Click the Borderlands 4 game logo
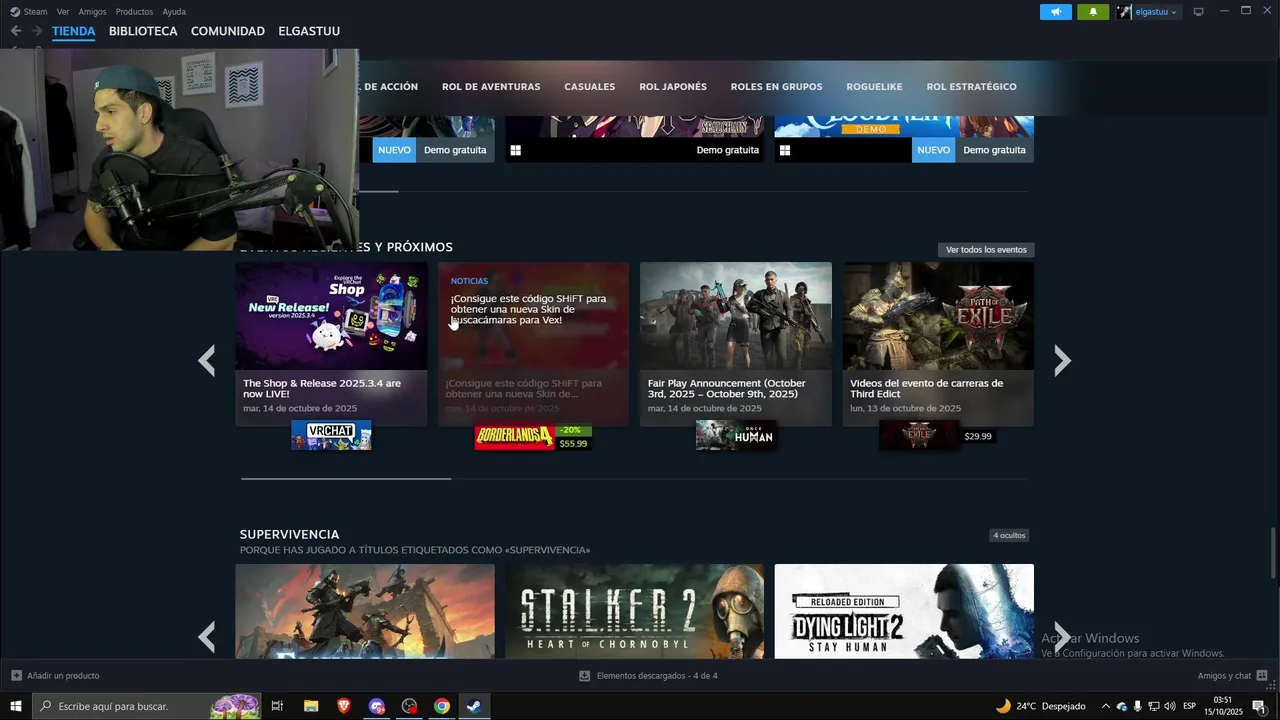This screenshot has height=720, width=1280. 514,436
